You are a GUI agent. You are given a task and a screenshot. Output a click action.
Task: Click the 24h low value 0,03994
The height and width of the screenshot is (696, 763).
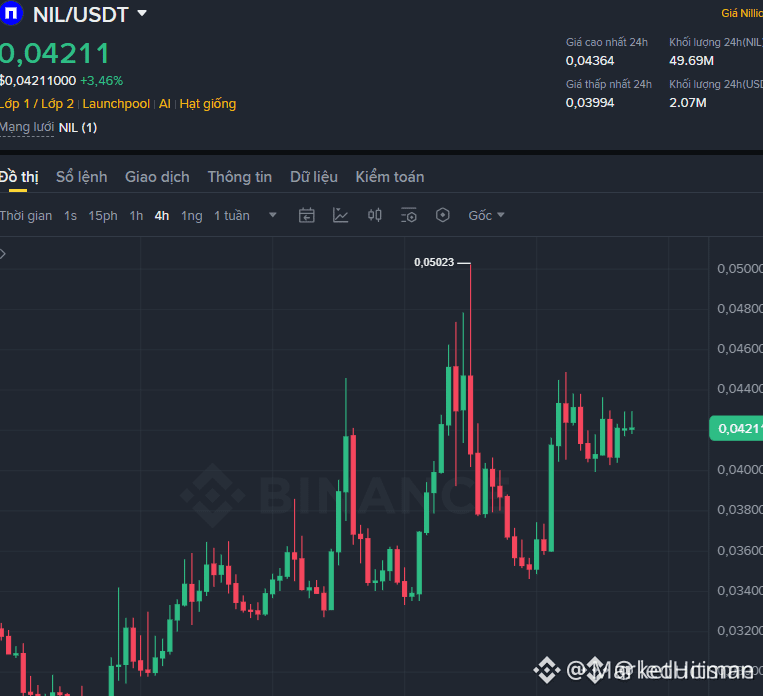coord(590,103)
